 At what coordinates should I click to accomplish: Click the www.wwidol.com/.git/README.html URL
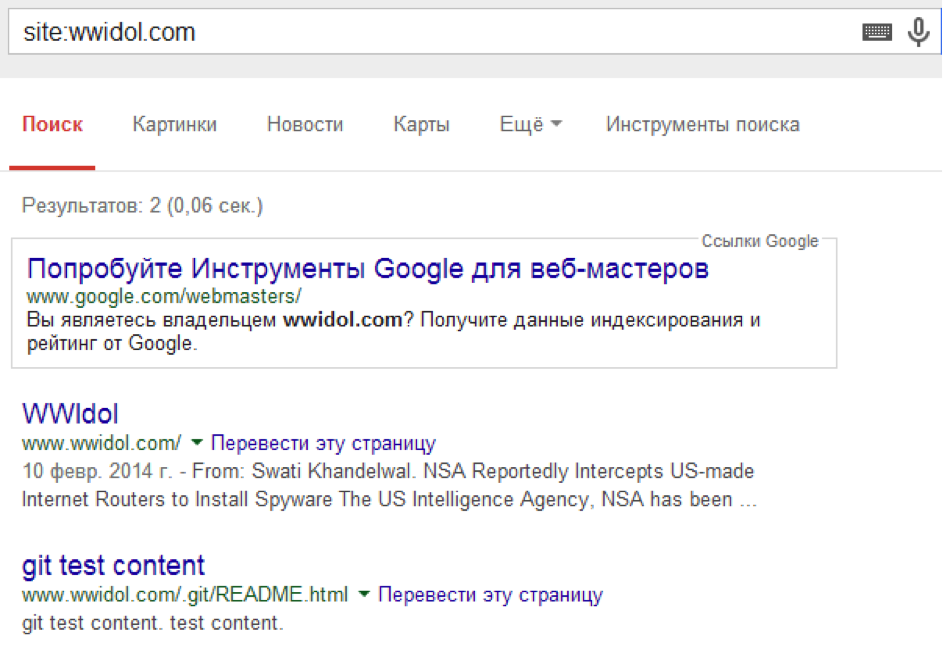coord(185,595)
